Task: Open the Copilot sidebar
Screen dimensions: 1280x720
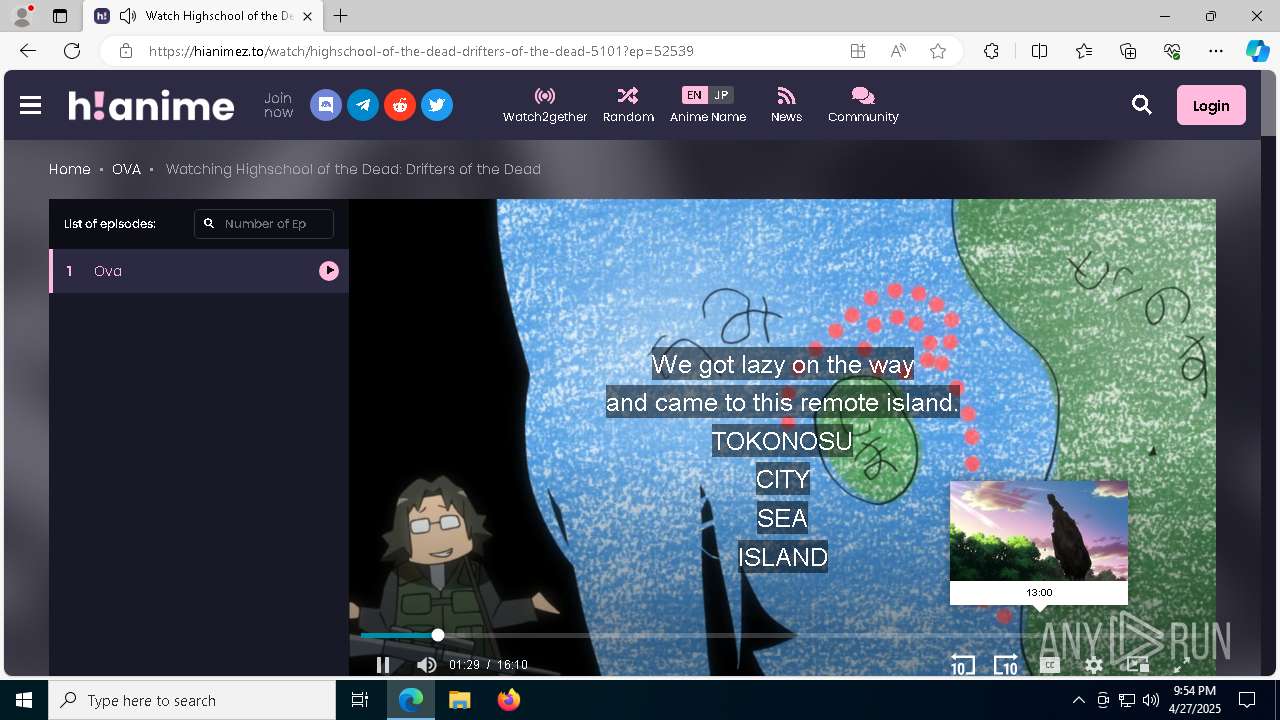Action: (x=1257, y=51)
